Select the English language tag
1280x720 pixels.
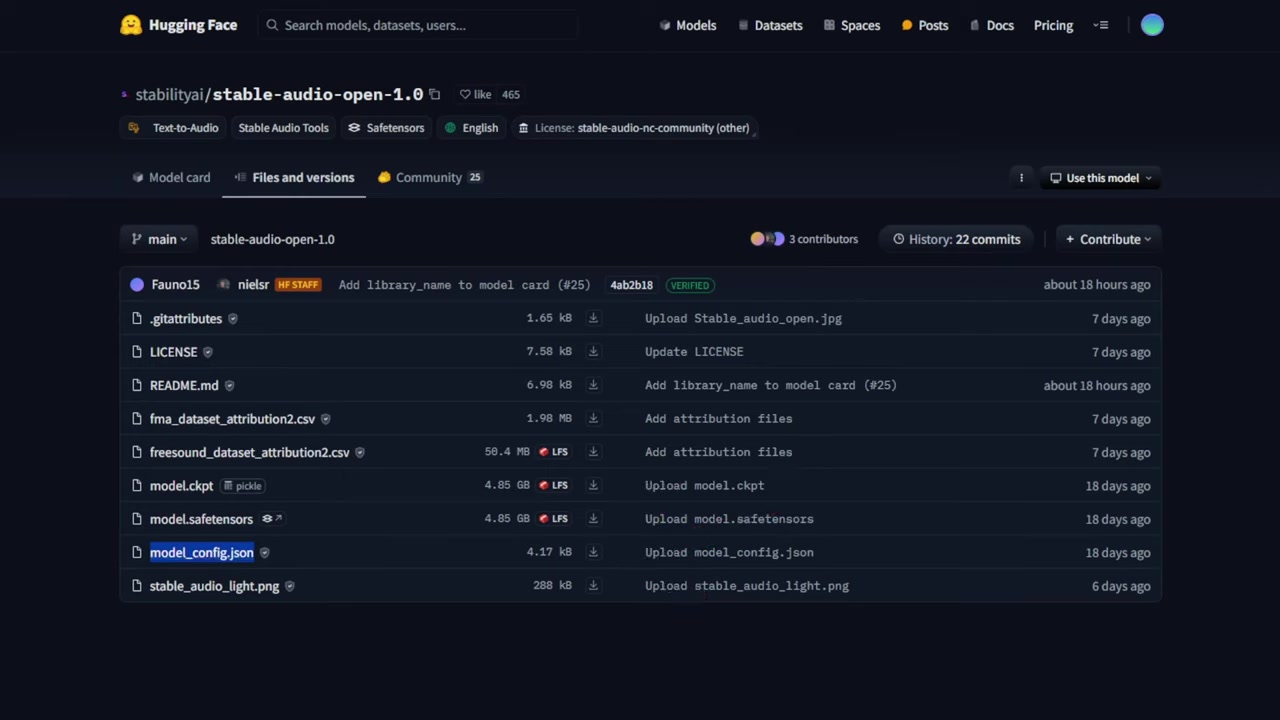coord(471,128)
